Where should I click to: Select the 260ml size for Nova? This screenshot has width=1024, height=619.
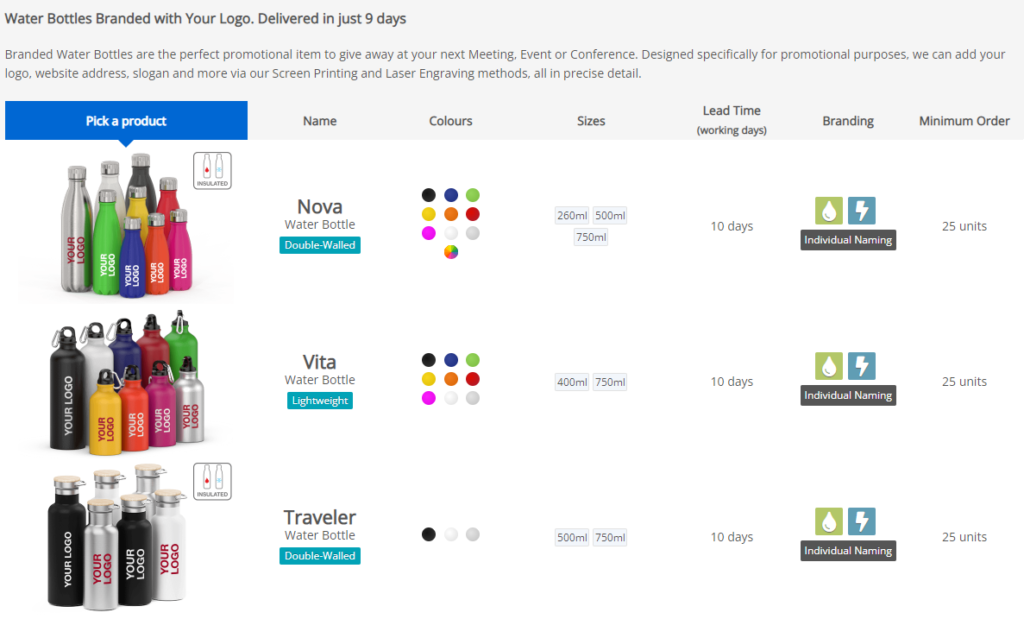tap(572, 215)
